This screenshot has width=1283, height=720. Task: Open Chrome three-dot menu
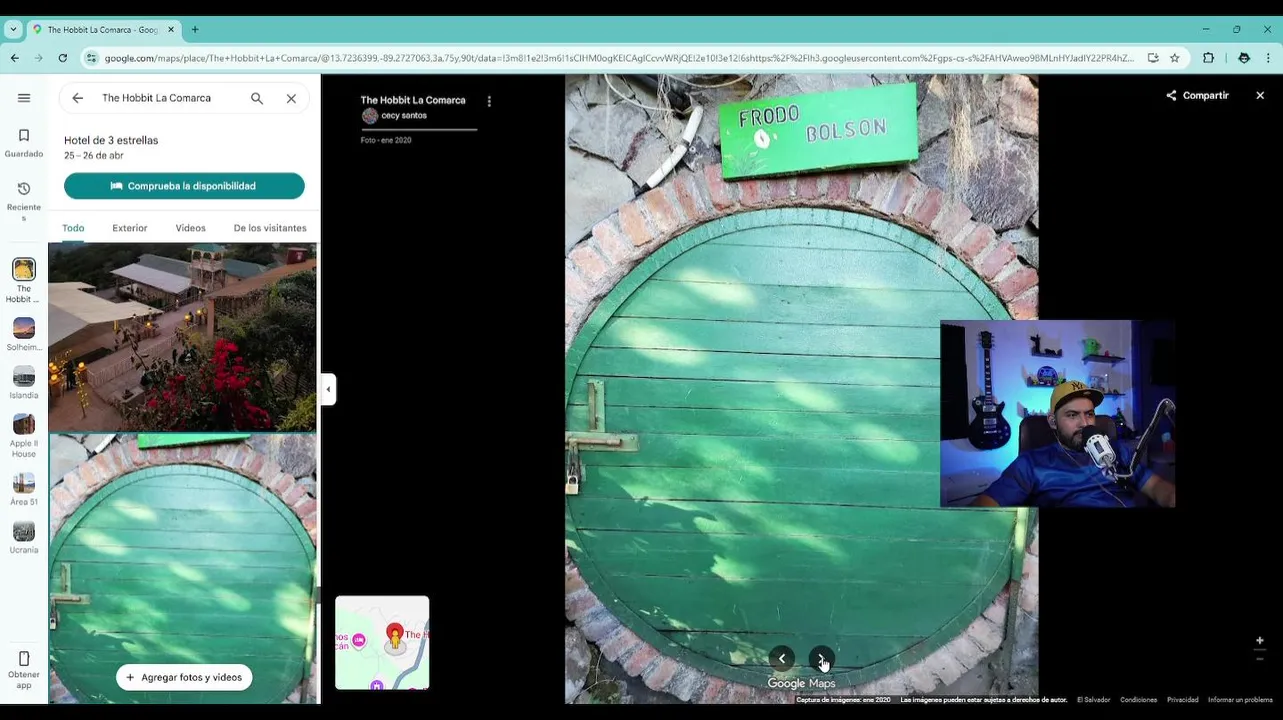point(1268,58)
